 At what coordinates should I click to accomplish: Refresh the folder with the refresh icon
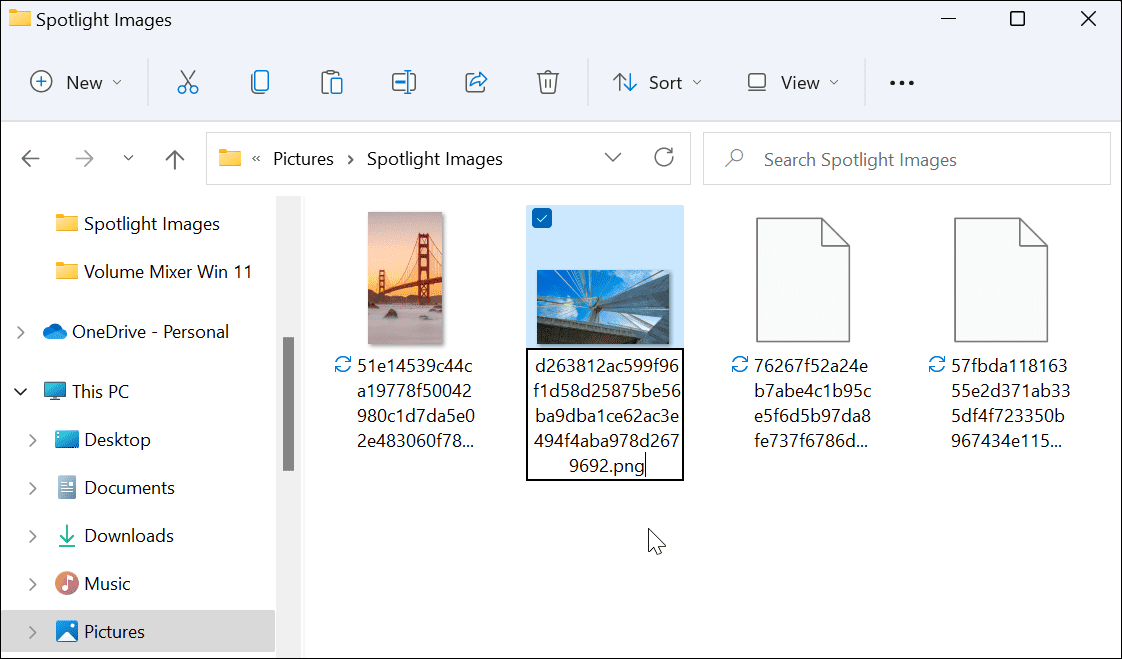tap(664, 158)
